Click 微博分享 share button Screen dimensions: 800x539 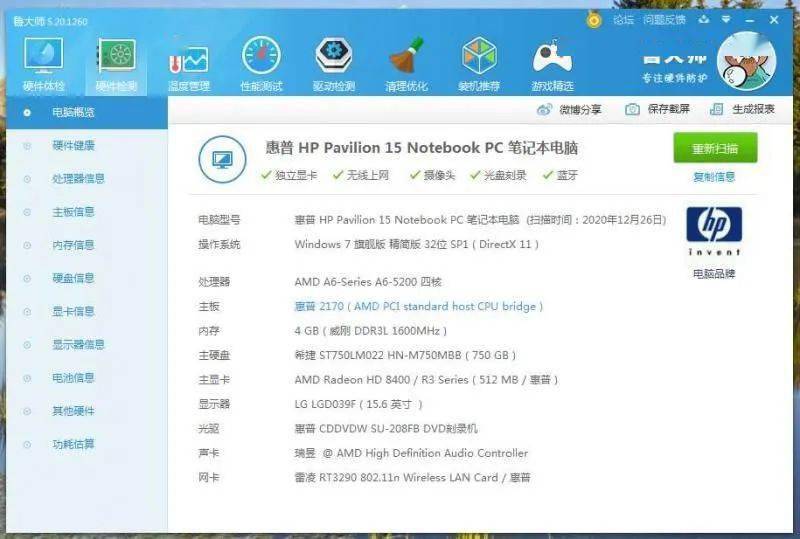(x=569, y=109)
